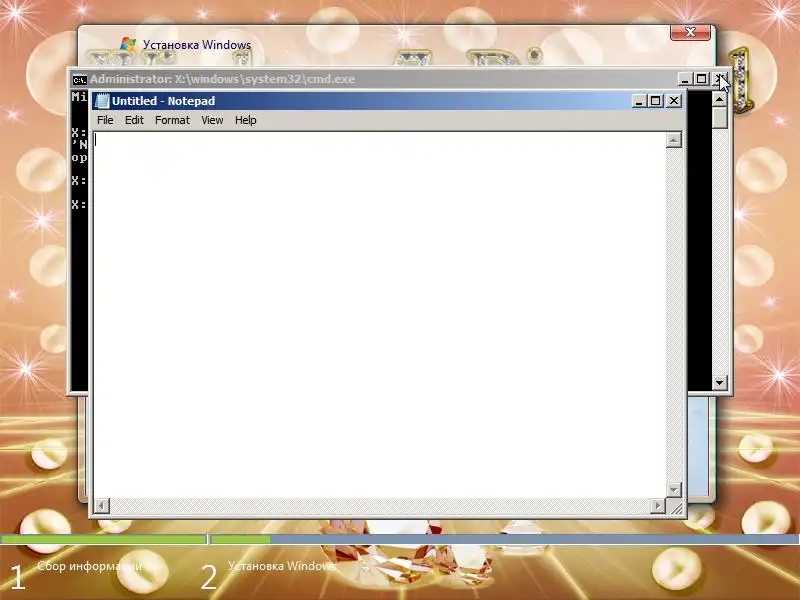The image size is (800, 600).
Task: Click cmd.exe scrollbar up arrow
Action: point(719,99)
